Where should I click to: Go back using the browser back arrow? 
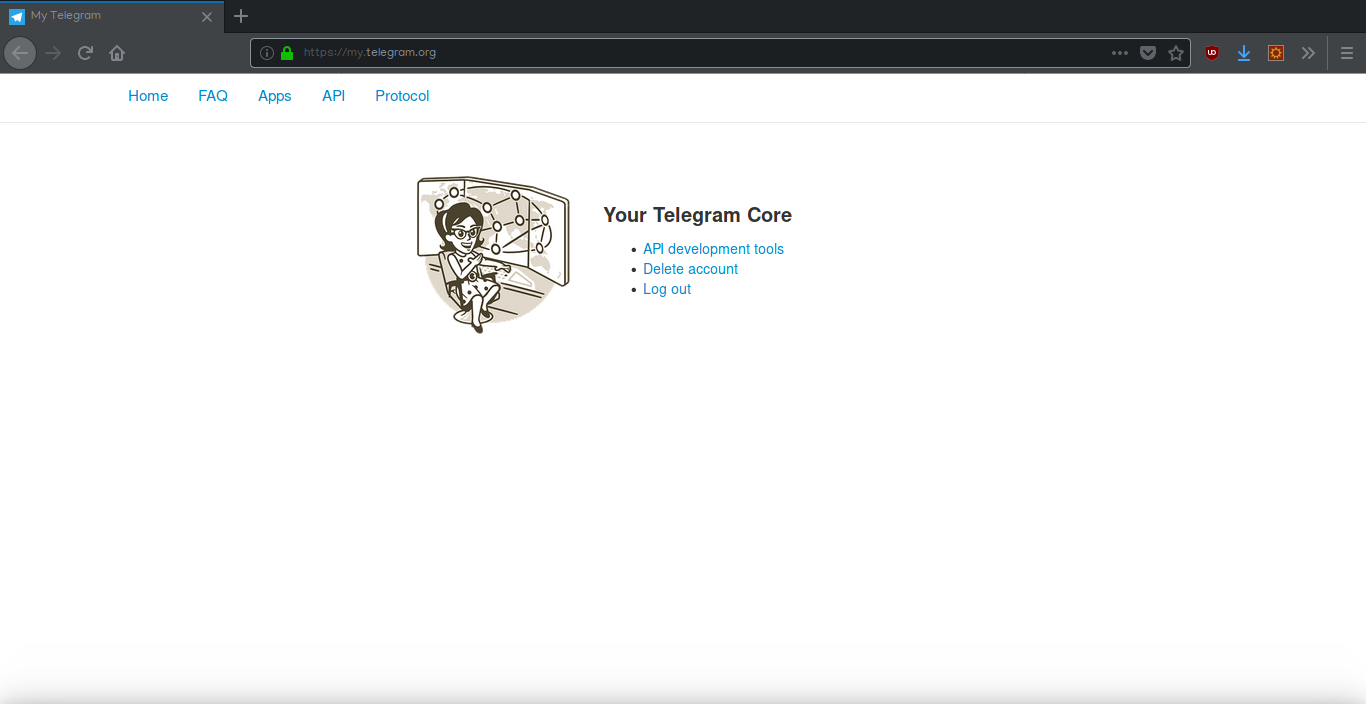(20, 53)
